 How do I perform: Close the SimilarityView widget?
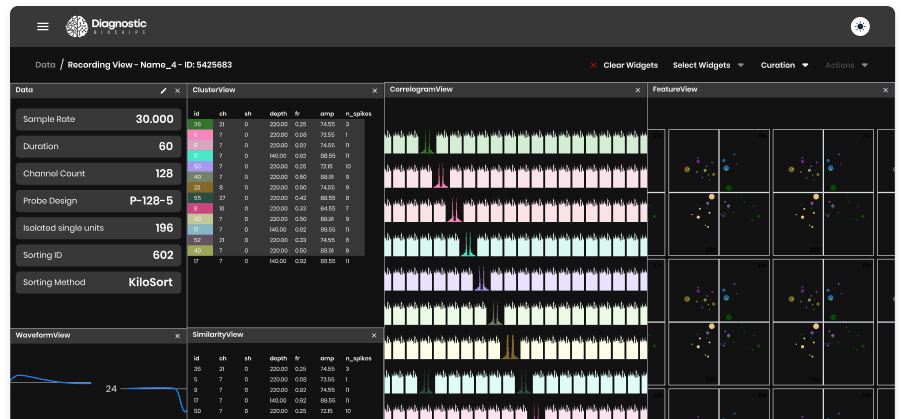[374, 335]
